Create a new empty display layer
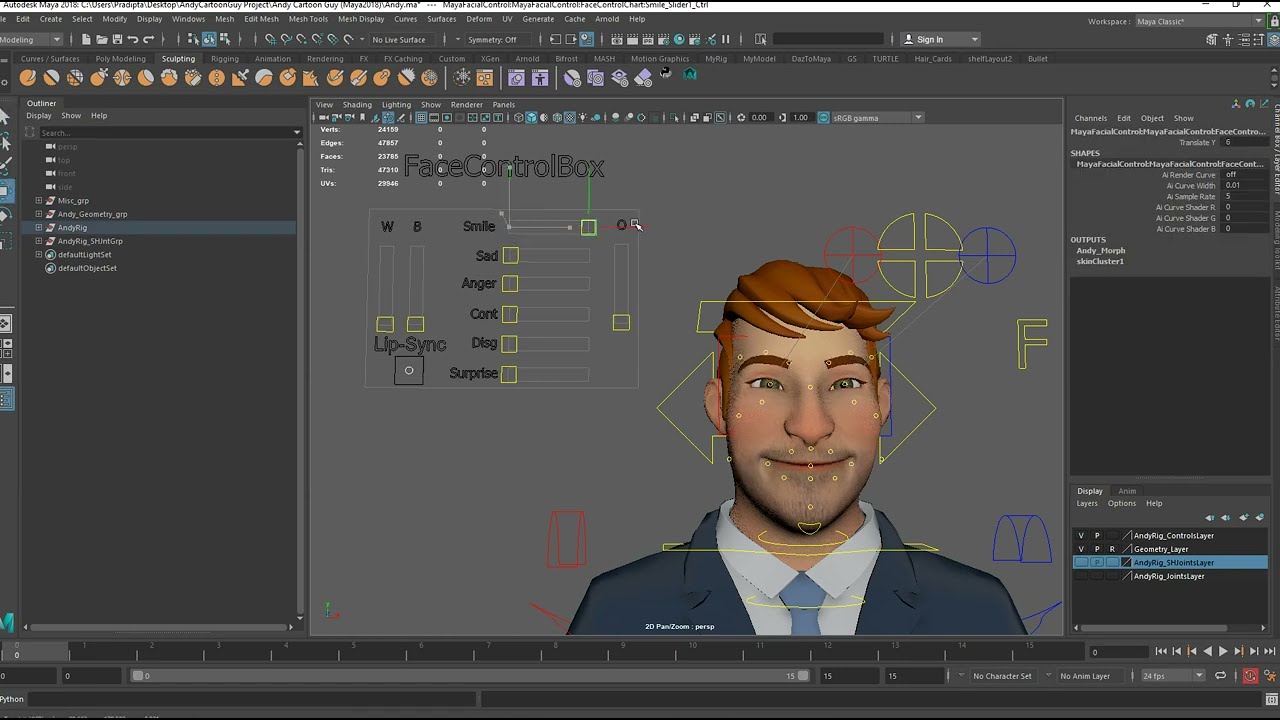Viewport: 1280px width, 720px height. coord(1244,518)
